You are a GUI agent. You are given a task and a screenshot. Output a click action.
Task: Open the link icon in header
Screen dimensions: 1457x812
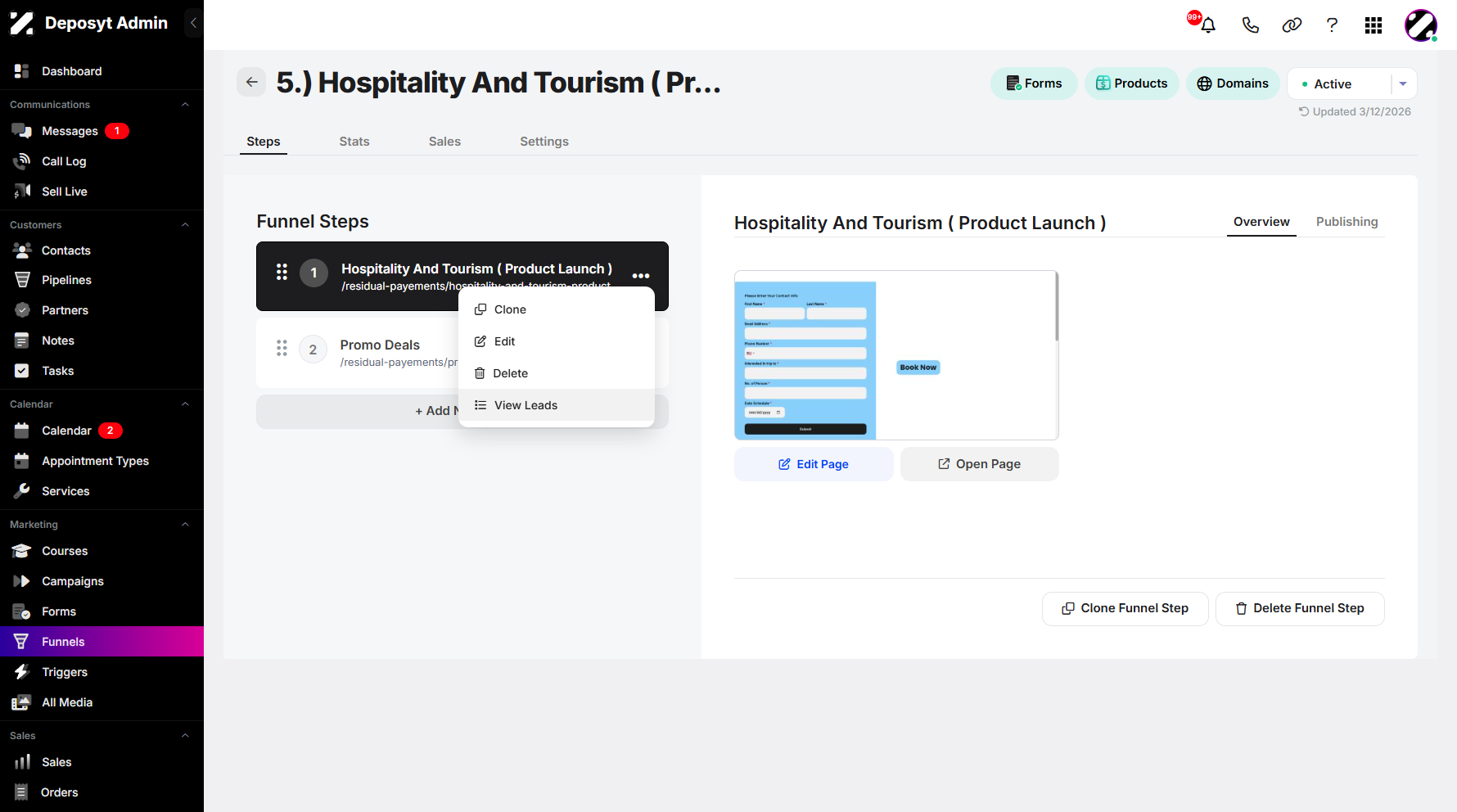pyautogui.click(x=1292, y=25)
